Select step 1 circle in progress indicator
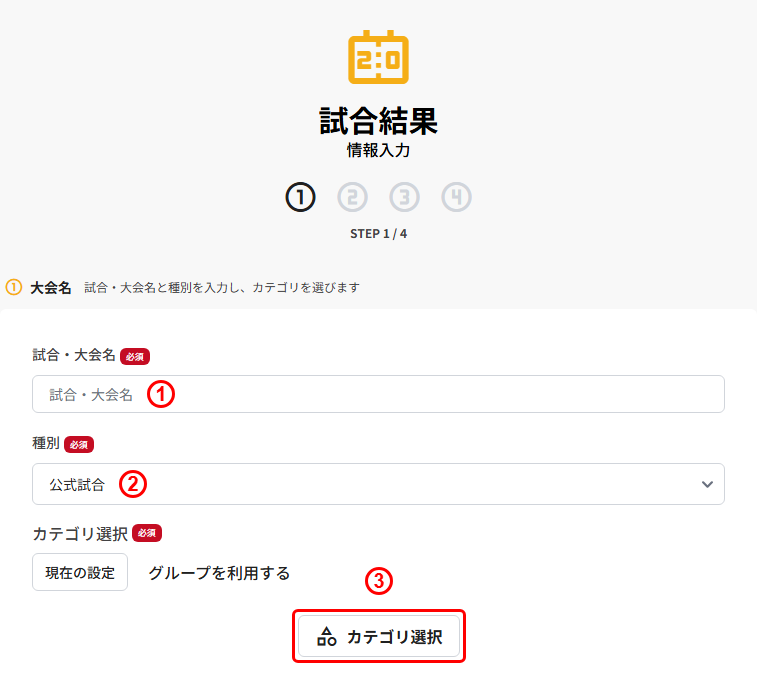Image resolution: width=757 pixels, height=687 pixels. pyautogui.click(x=300, y=197)
